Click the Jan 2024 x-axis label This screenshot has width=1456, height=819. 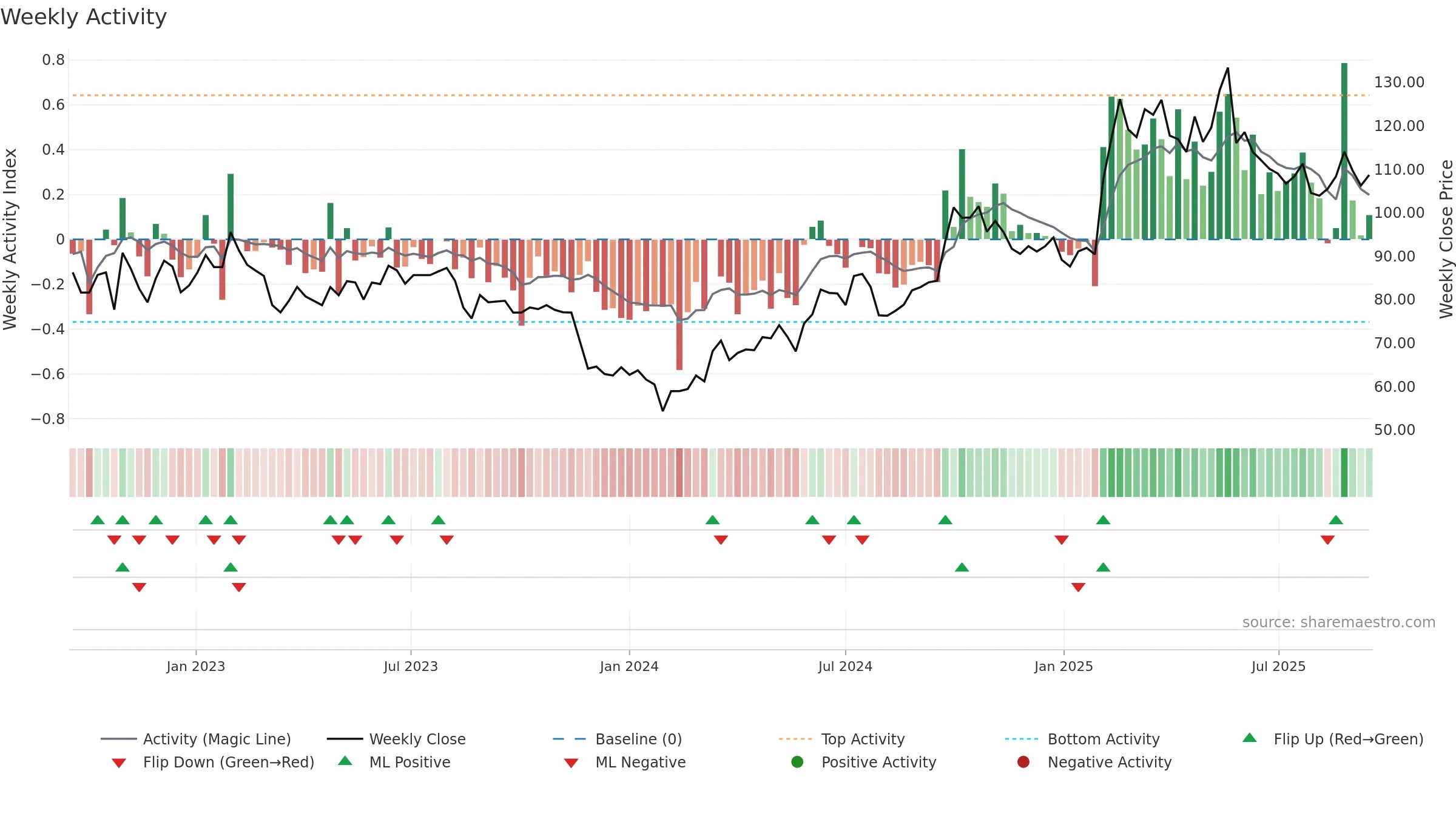point(629,666)
